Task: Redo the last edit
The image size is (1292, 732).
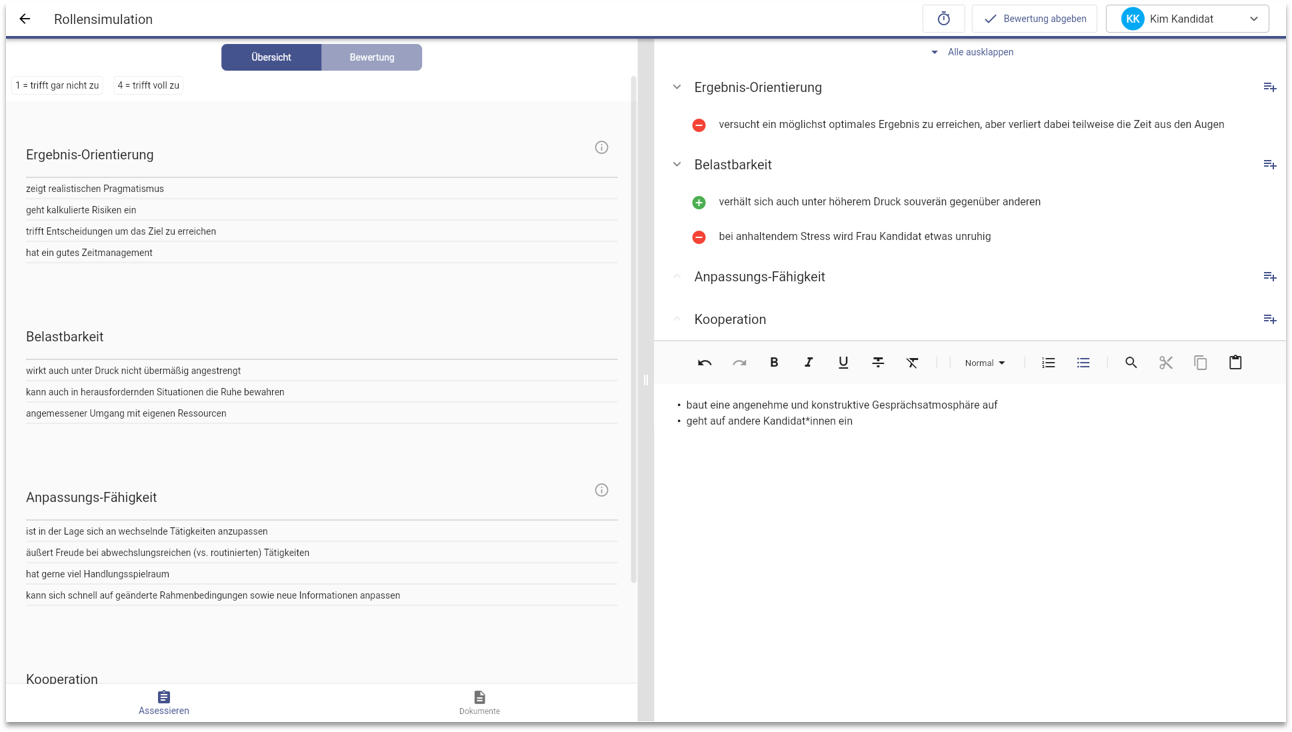Action: click(739, 363)
